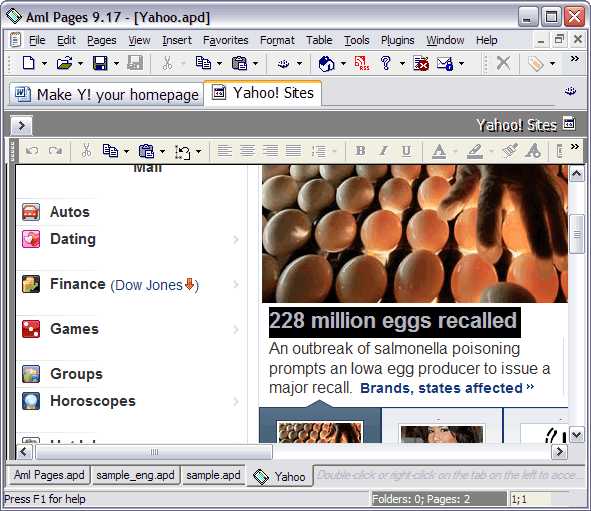Center the text alignment
This screenshot has height=511, width=591.
click(247, 151)
